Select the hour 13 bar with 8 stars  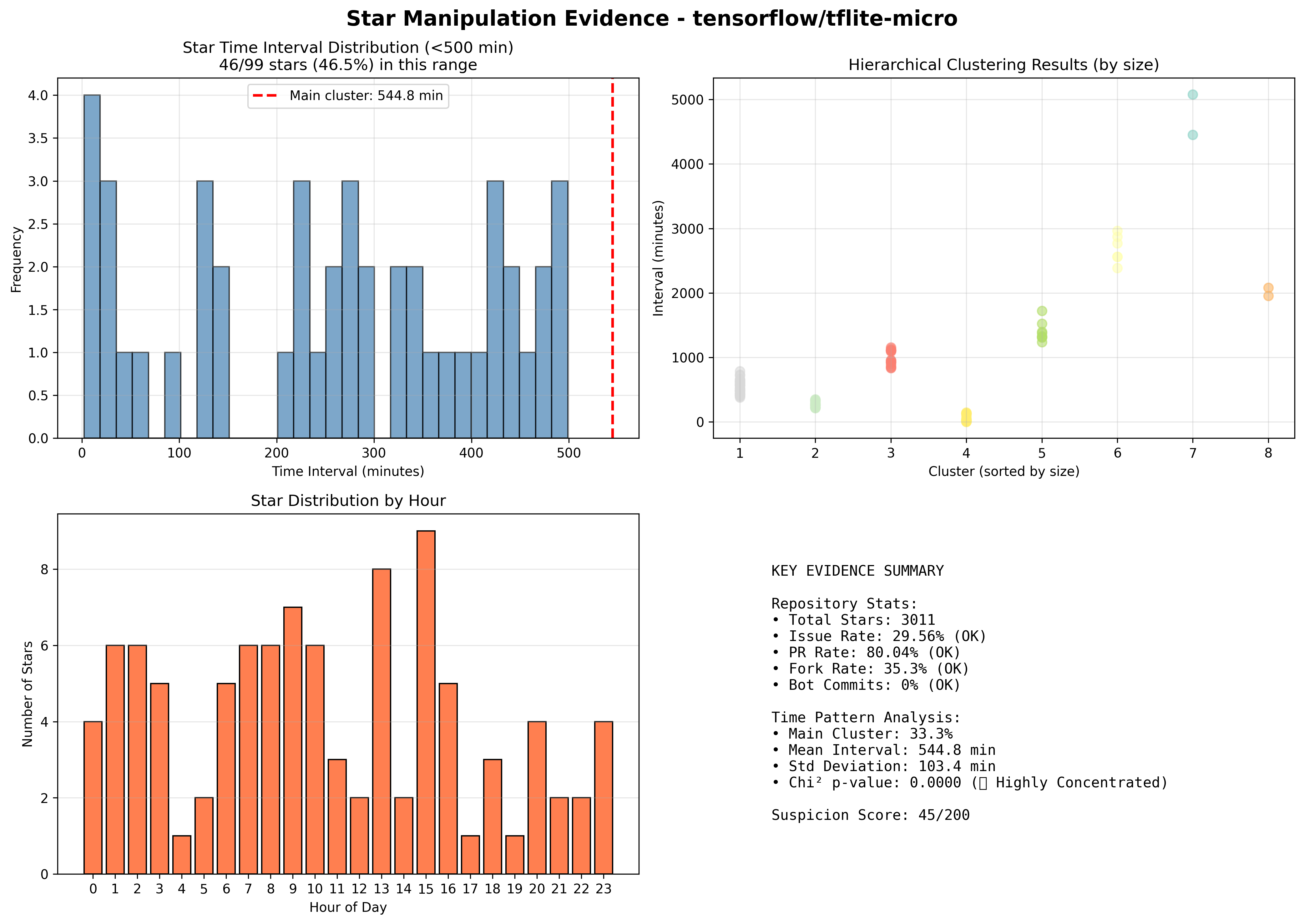tap(381, 721)
